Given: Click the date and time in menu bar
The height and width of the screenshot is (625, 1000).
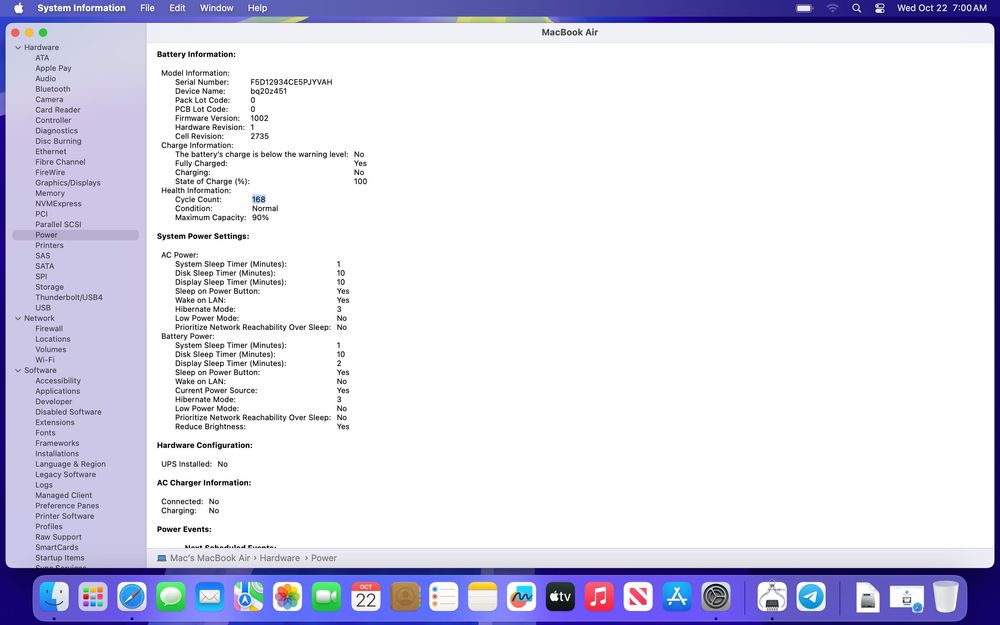Looking at the screenshot, I should click(941, 8).
